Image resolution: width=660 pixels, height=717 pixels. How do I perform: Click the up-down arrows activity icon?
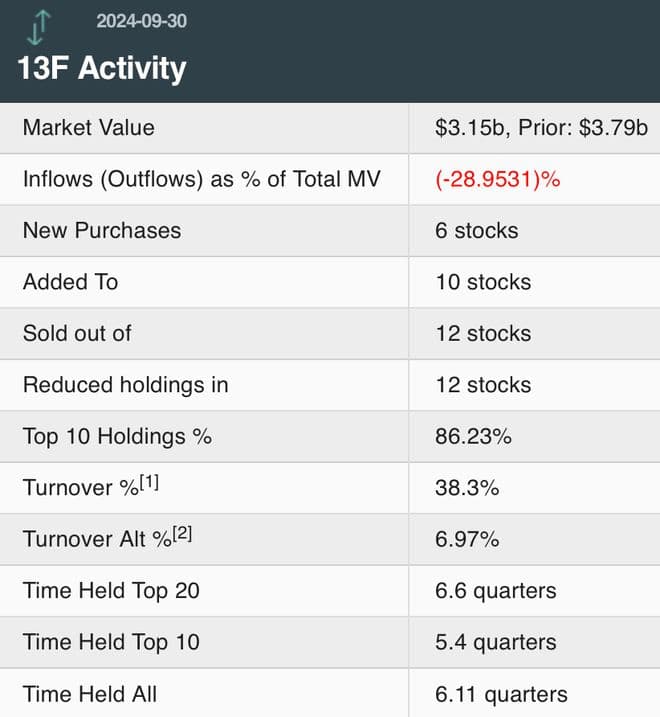click(37, 27)
